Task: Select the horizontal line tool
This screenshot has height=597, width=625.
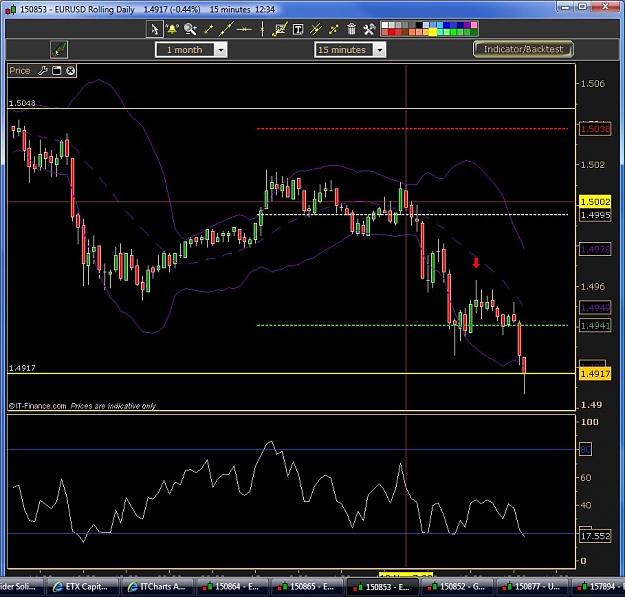Action: (244, 29)
